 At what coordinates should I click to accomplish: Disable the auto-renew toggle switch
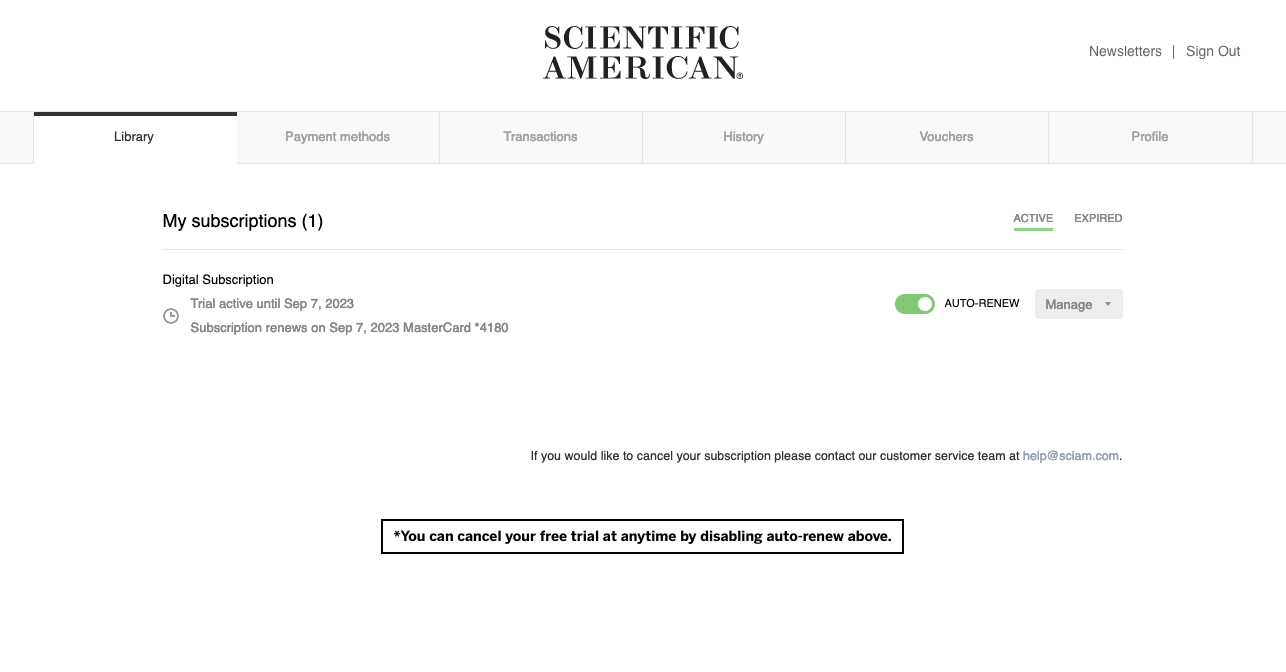pos(914,304)
